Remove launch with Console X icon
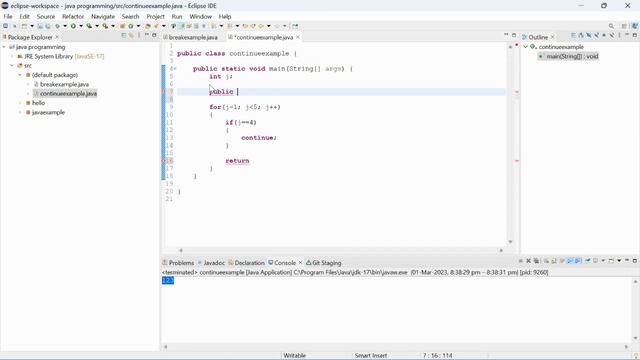The height and width of the screenshot is (360, 640). [528, 260]
